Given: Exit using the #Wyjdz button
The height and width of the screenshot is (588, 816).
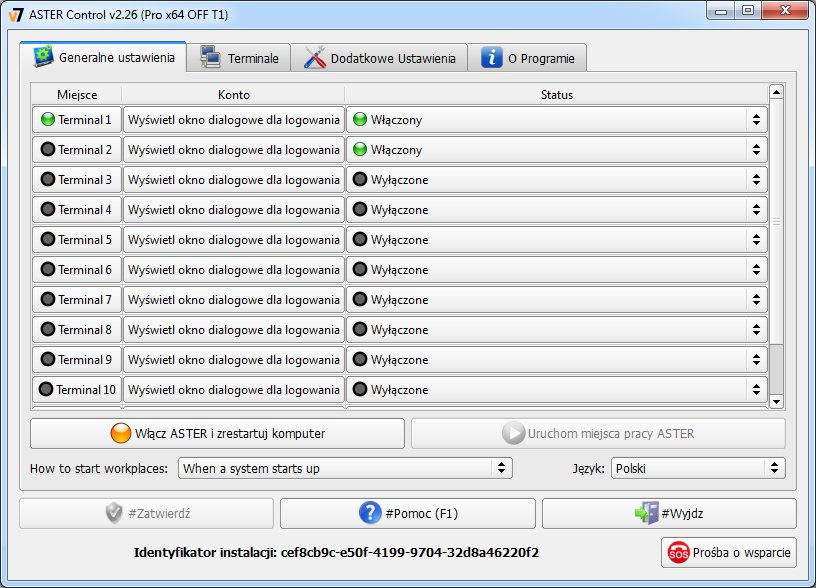Looking at the screenshot, I should click(669, 514).
